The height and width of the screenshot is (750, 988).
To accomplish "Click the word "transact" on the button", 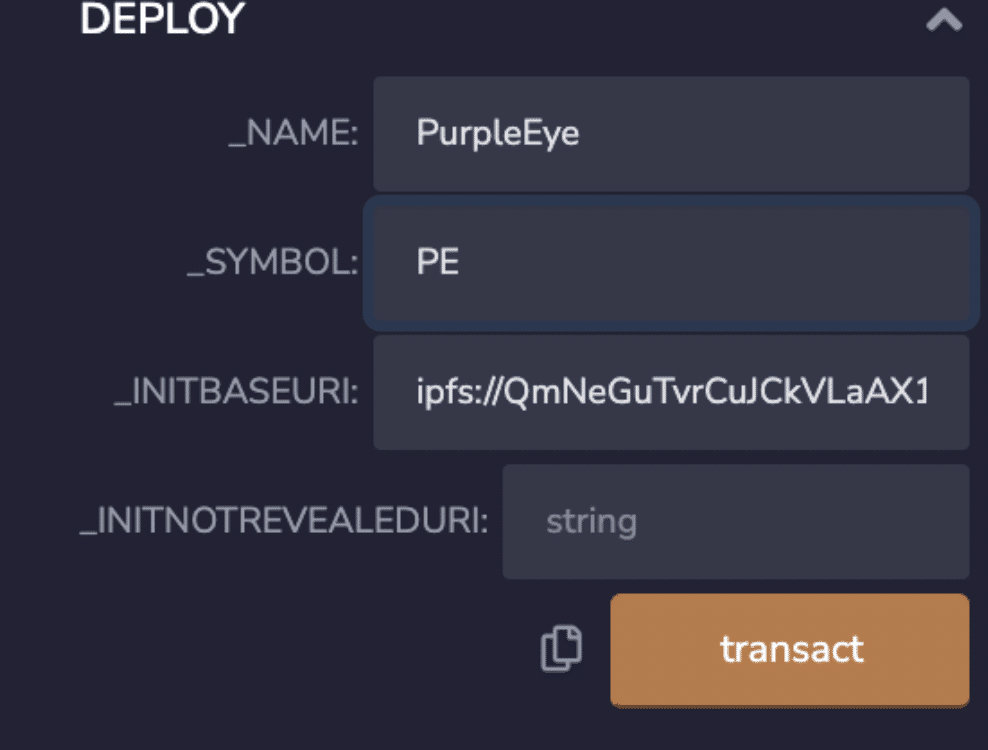I will [x=791, y=649].
